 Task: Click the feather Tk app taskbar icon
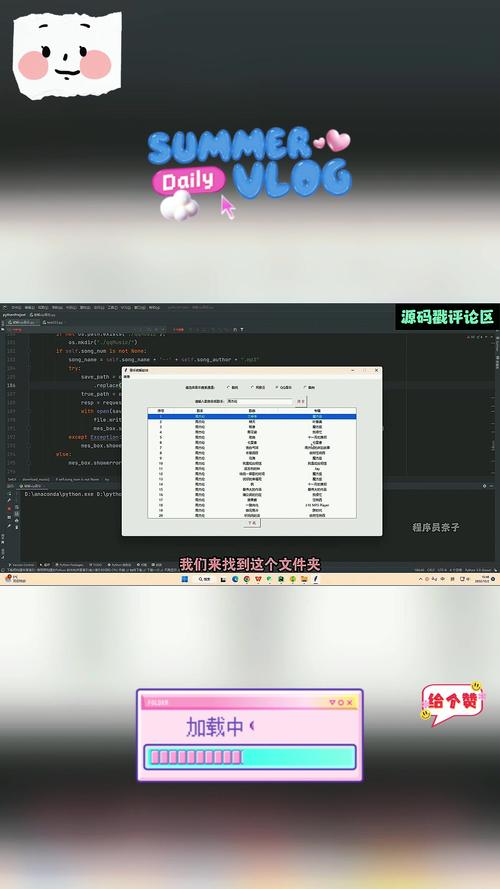point(315,579)
